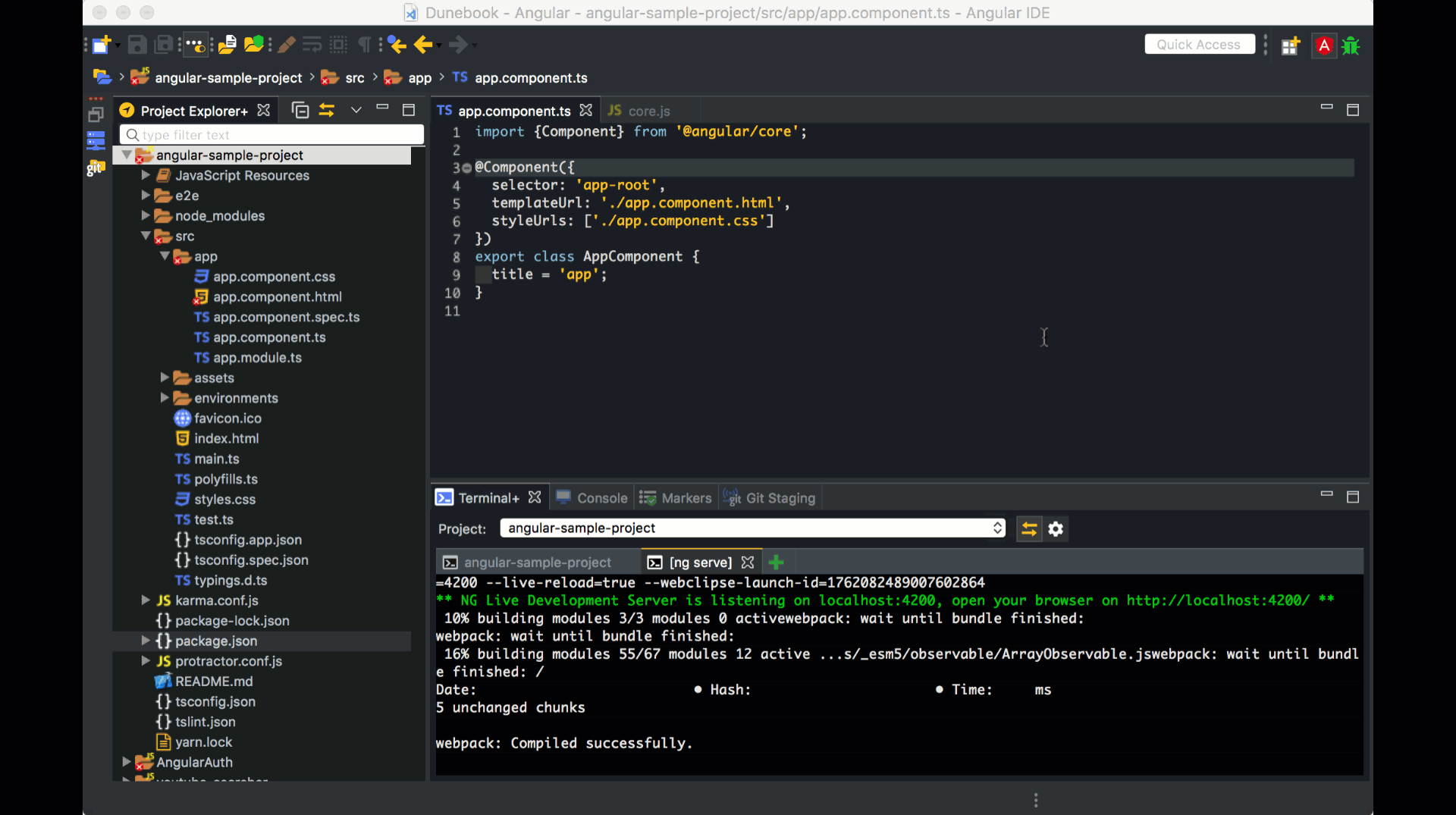Toggle Link with Editor in Project Explorer

[327, 111]
